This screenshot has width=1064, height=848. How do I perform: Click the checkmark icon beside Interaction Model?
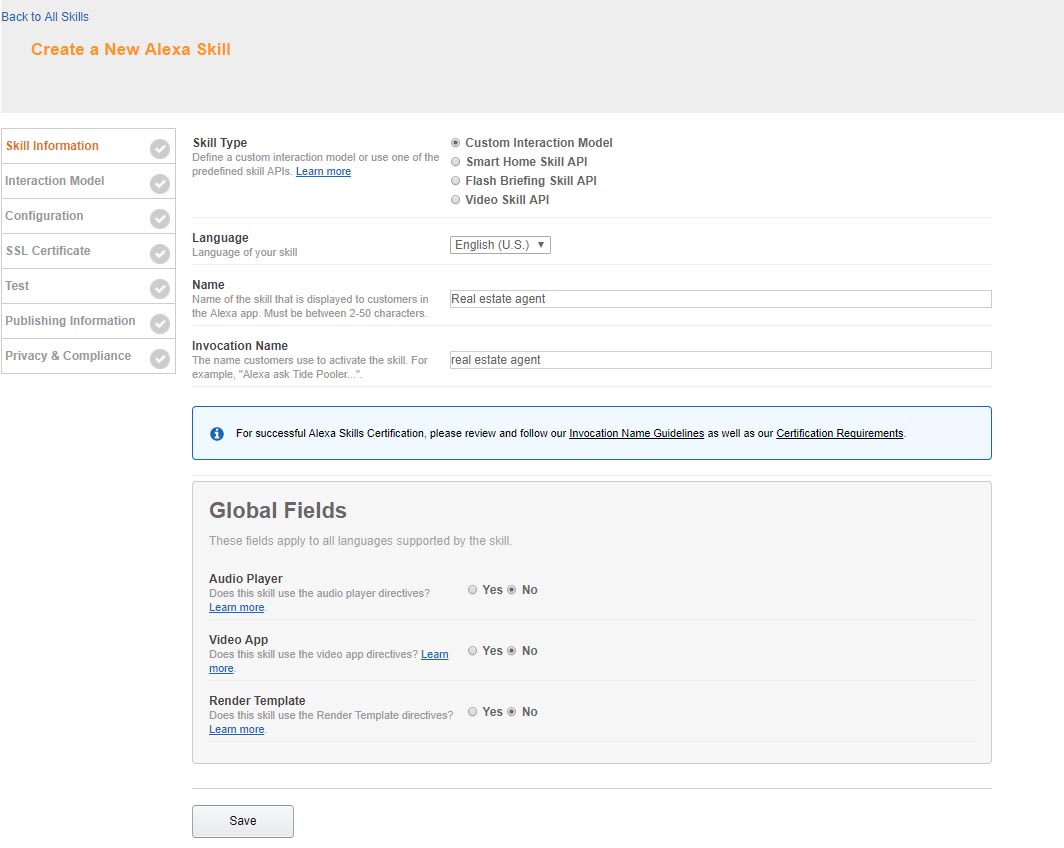(160, 183)
